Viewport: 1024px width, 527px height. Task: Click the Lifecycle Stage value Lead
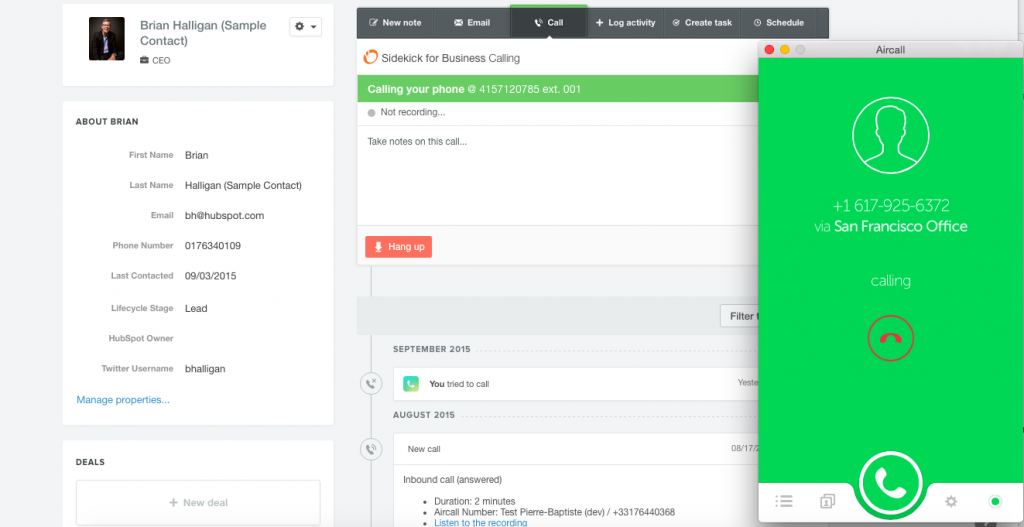[196, 308]
